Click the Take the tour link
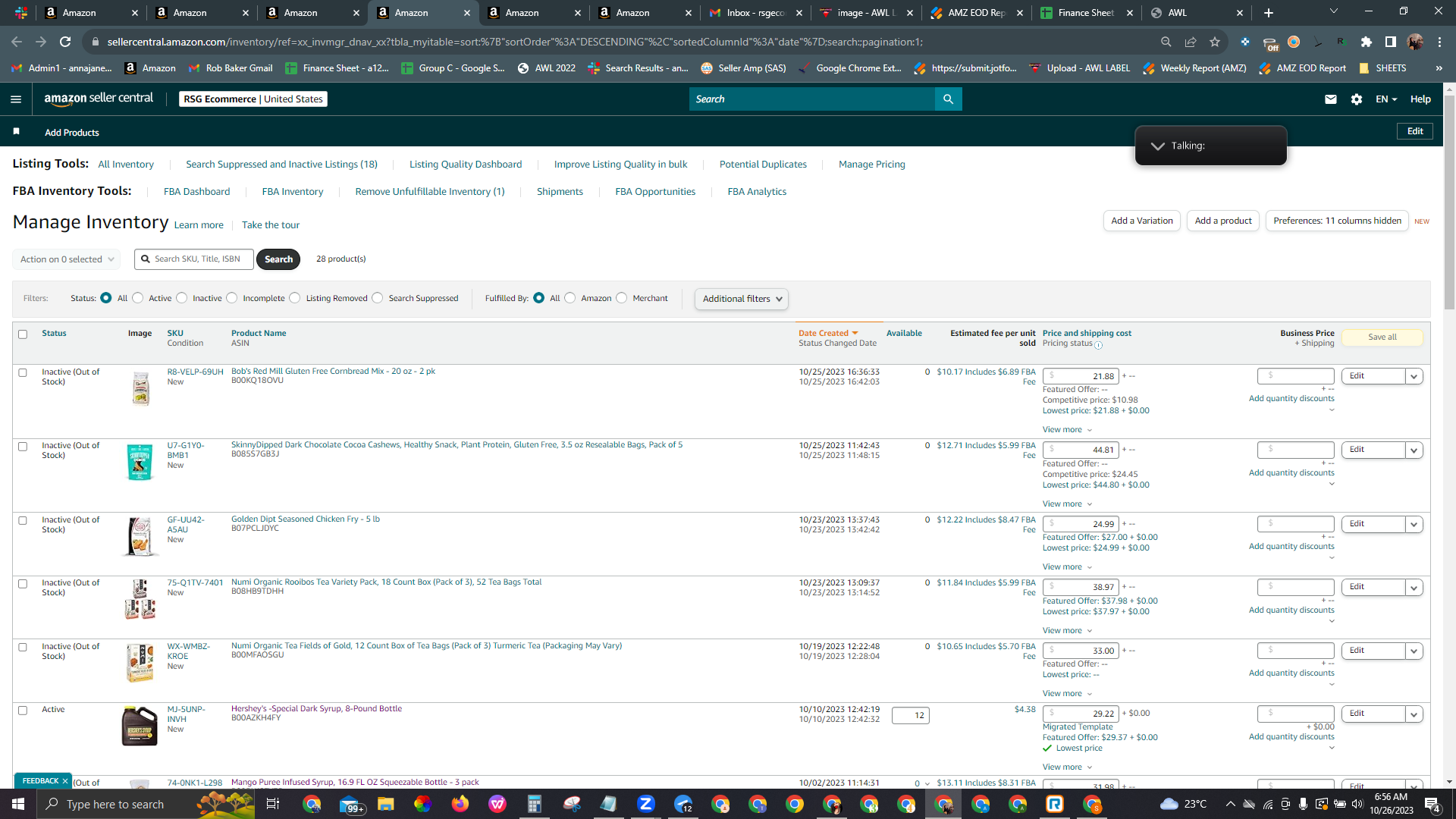 click(x=271, y=225)
